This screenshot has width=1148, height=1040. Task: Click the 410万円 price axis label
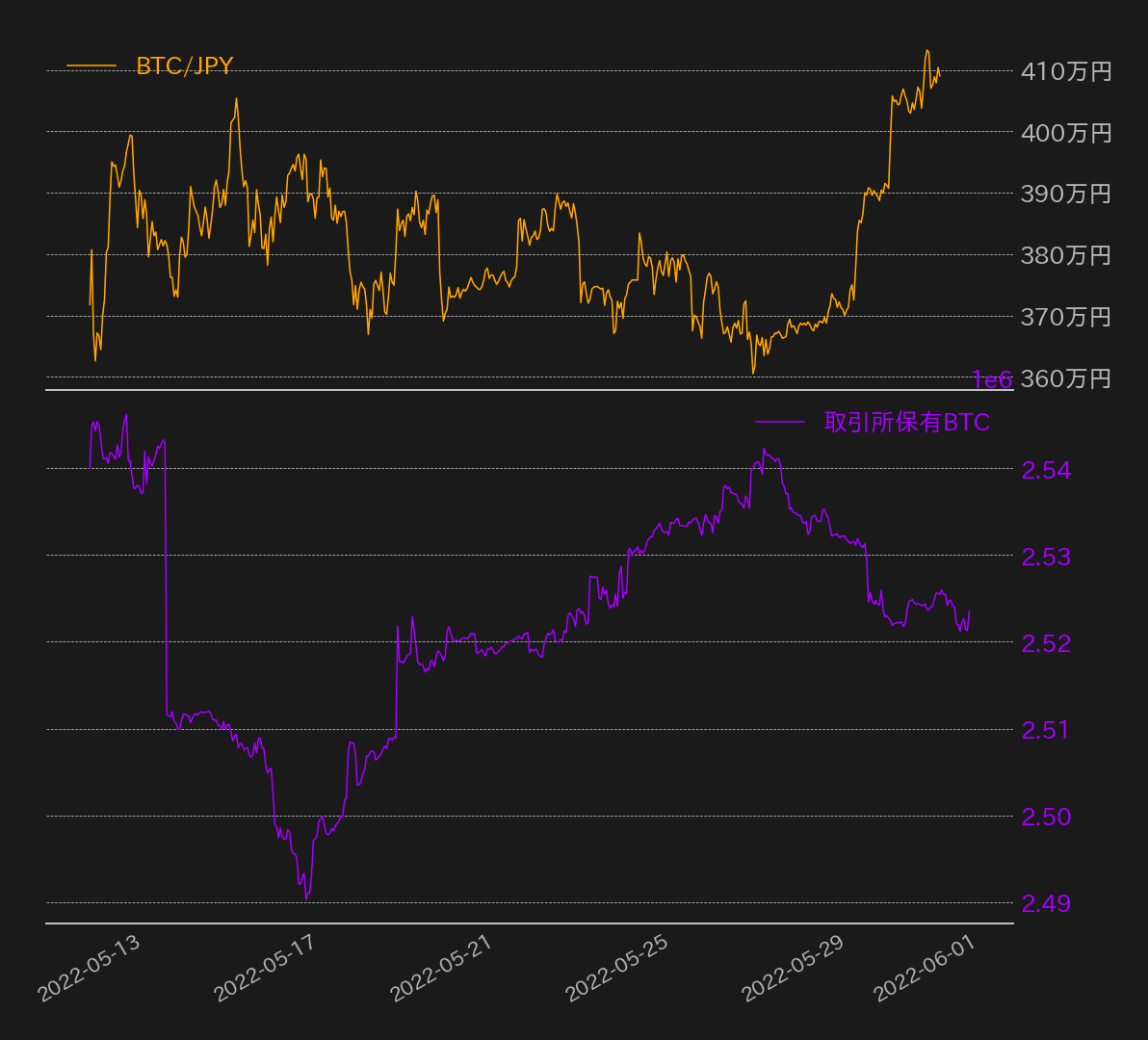pos(1066,71)
